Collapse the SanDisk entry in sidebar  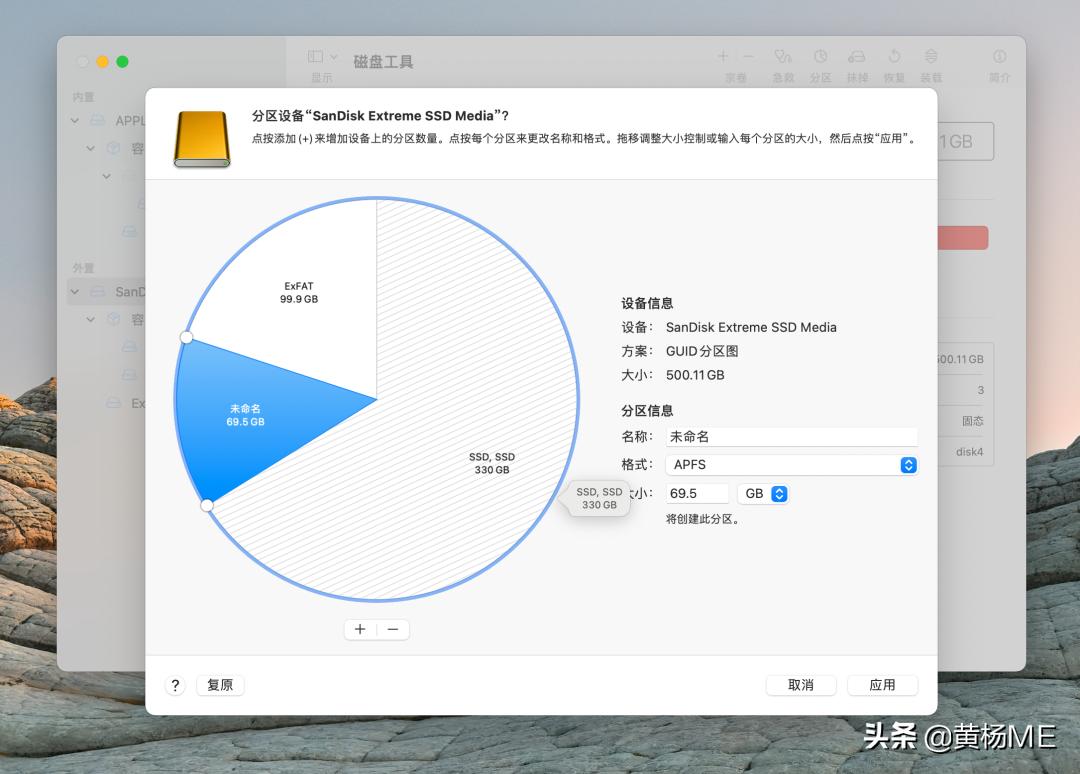[x=74, y=291]
